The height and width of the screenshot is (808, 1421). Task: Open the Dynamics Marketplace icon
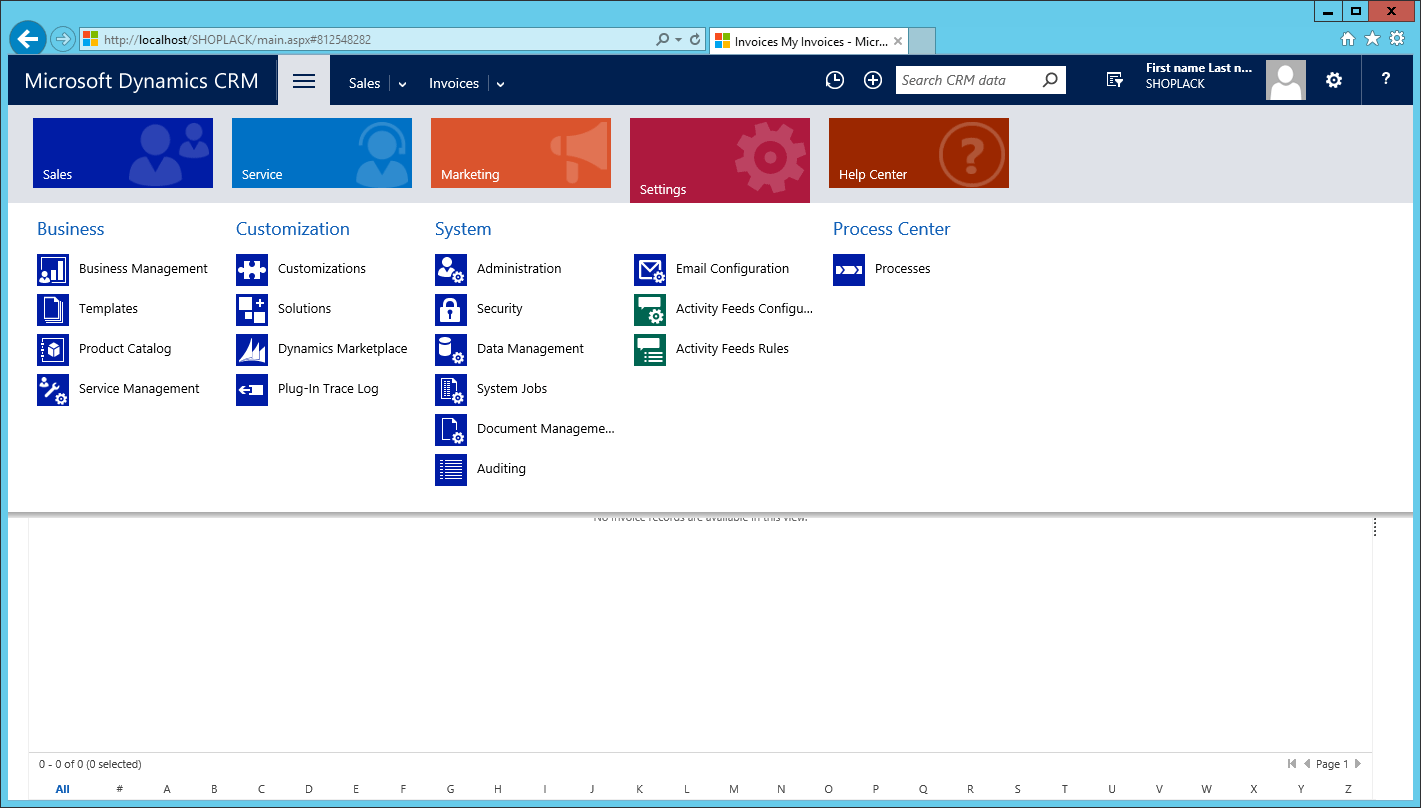(252, 349)
